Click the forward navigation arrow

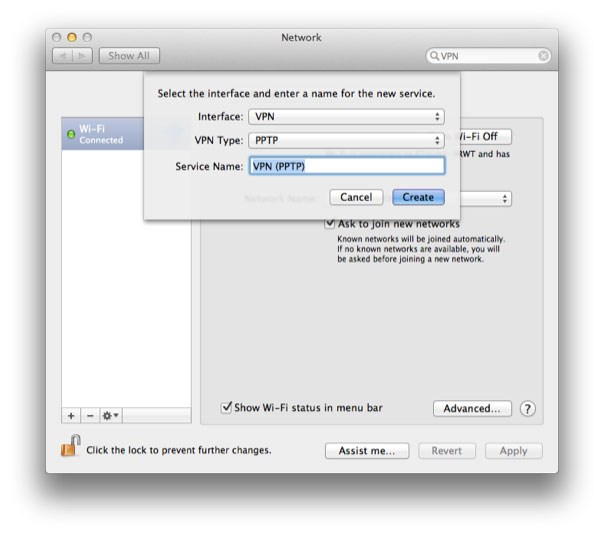[82, 56]
